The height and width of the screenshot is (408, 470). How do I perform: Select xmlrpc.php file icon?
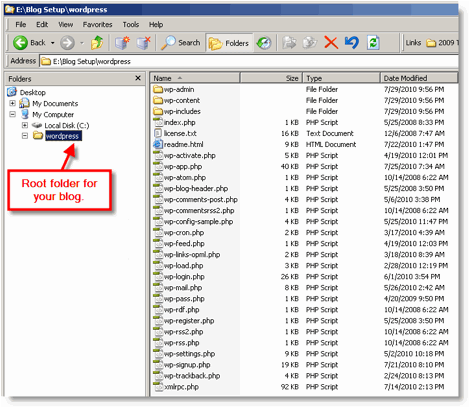pos(158,386)
